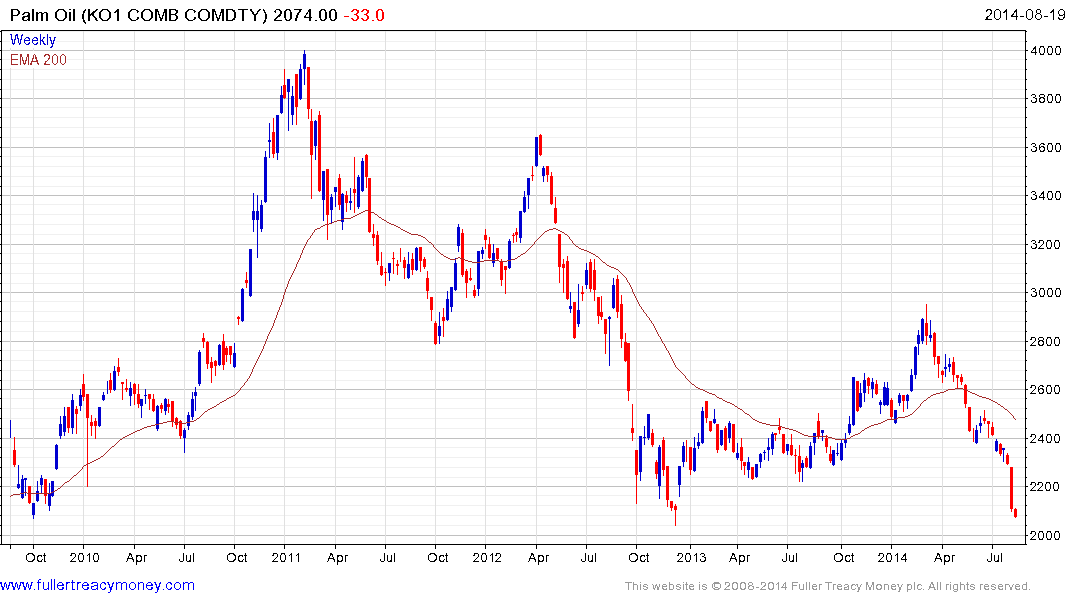The height and width of the screenshot is (600, 1075).
Task: Click the 'Apr' label right after 2014
Action: [944, 557]
